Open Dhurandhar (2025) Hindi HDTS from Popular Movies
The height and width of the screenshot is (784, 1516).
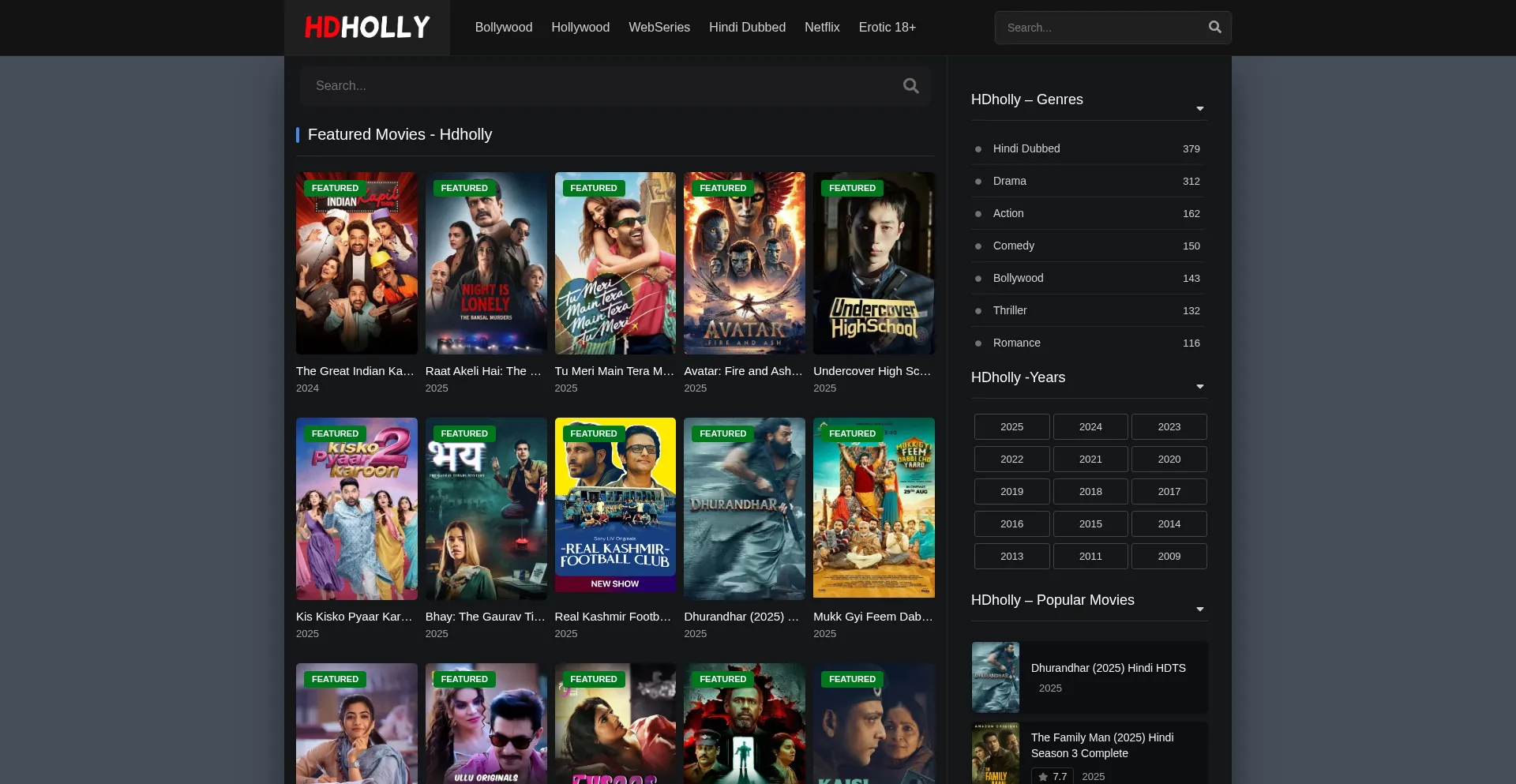(1108, 667)
